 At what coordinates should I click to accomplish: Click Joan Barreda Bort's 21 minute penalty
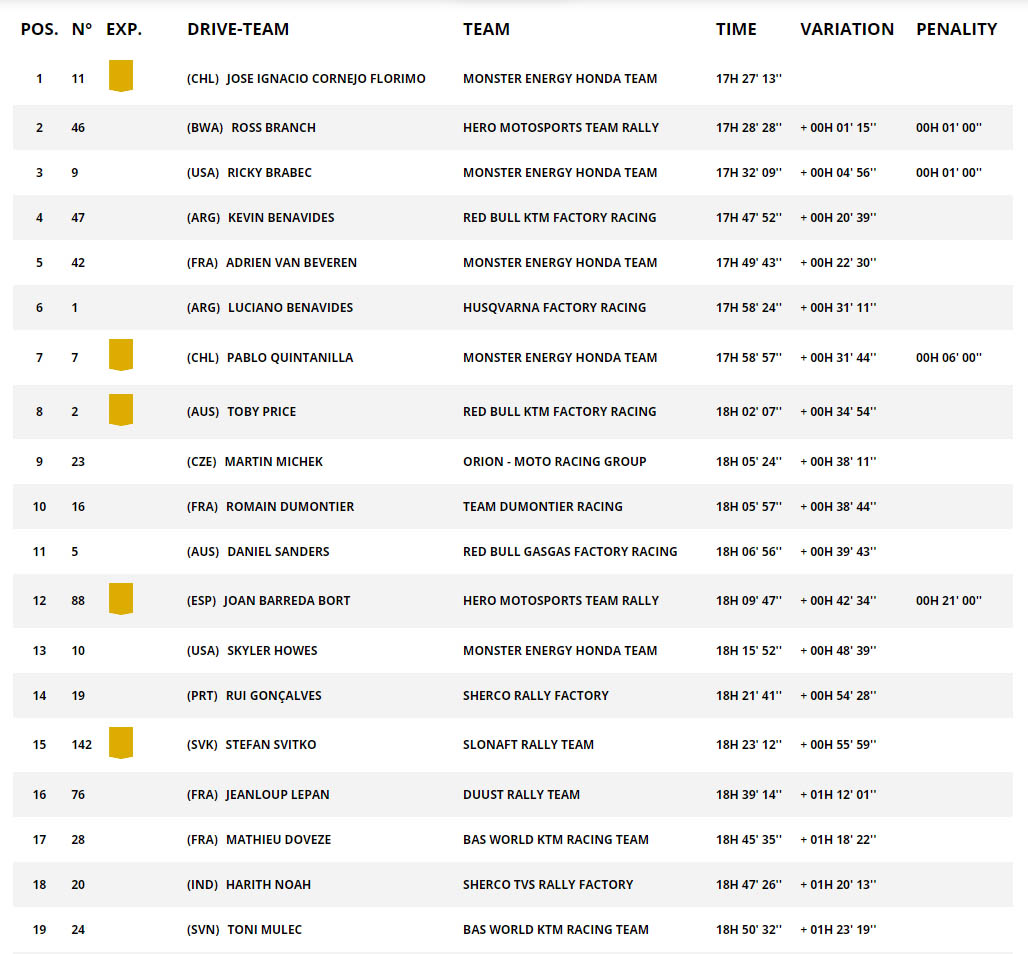pyautogui.click(x=948, y=600)
